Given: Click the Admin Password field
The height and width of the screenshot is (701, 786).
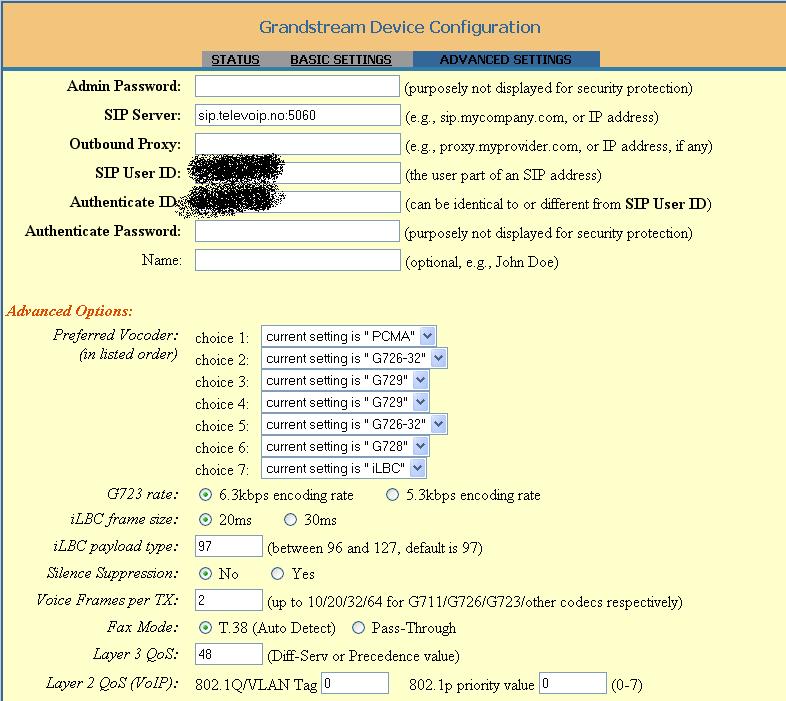Looking at the screenshot, I should [297, 86].
